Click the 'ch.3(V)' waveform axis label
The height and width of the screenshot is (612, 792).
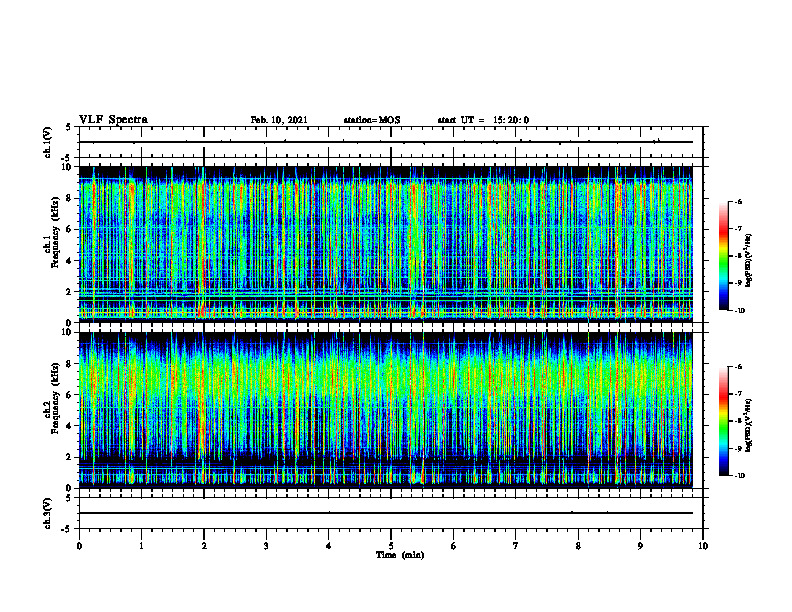tap(48, 513)
